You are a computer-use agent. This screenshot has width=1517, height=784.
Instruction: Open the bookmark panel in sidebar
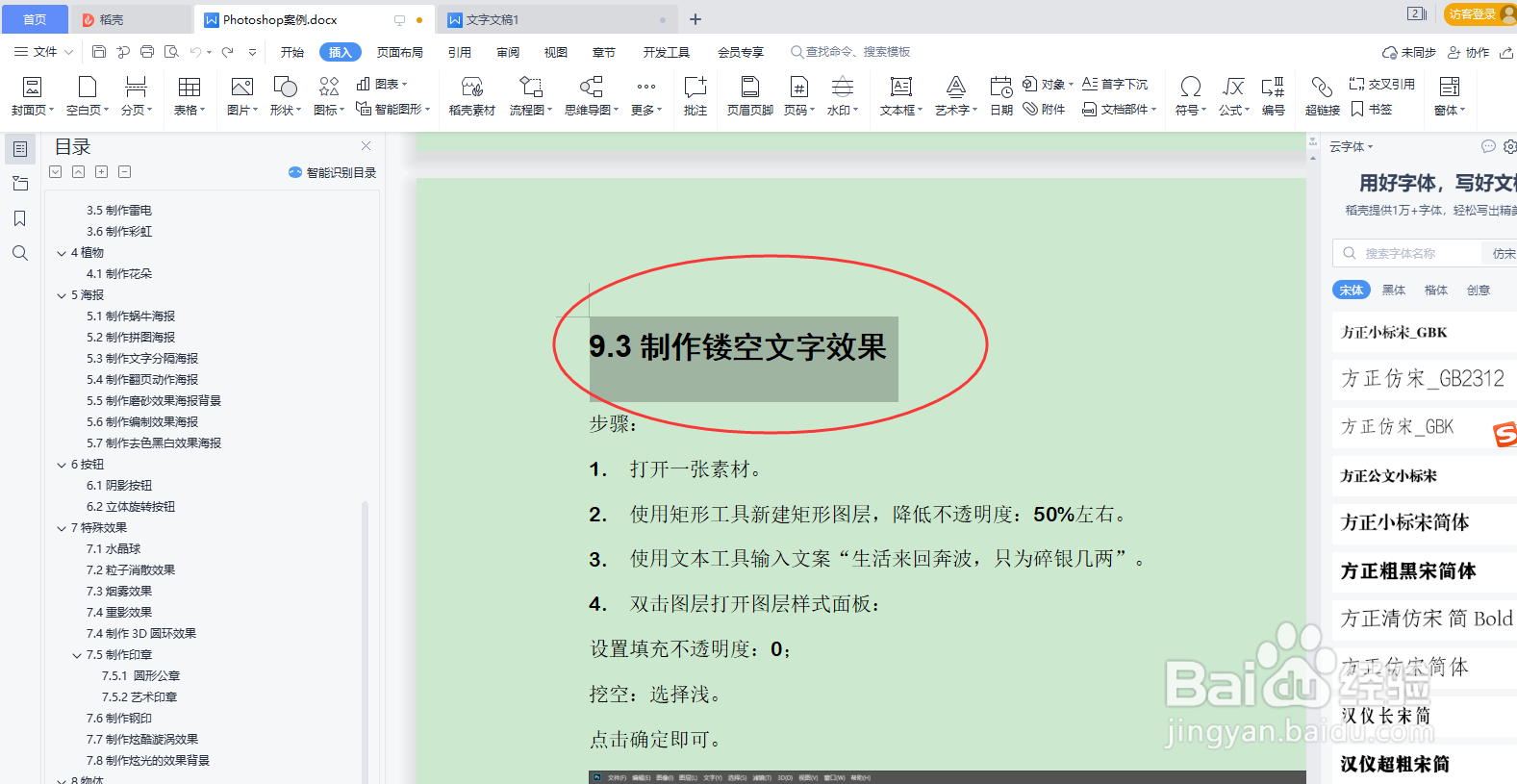coord(19,218)
